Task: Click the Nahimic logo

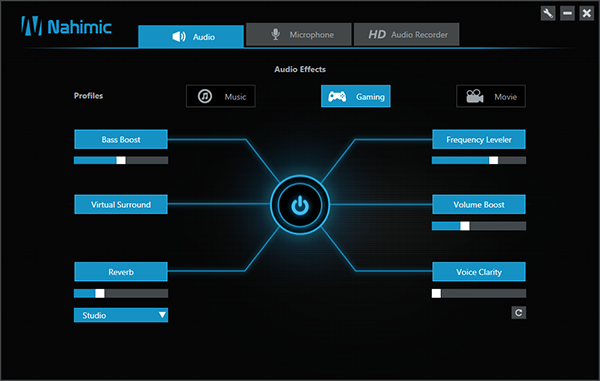Action: 66,26
